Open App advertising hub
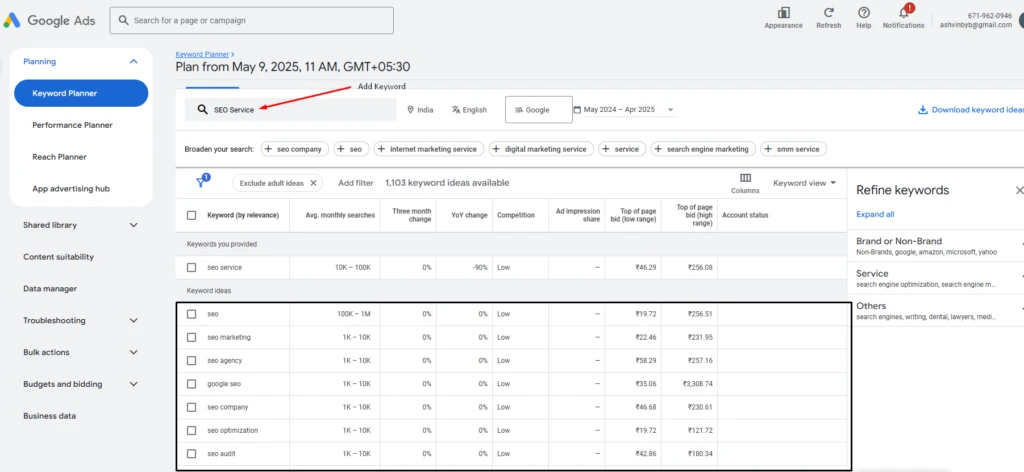The width and height of the screenshot is (1024, 472). coord(71,189)
